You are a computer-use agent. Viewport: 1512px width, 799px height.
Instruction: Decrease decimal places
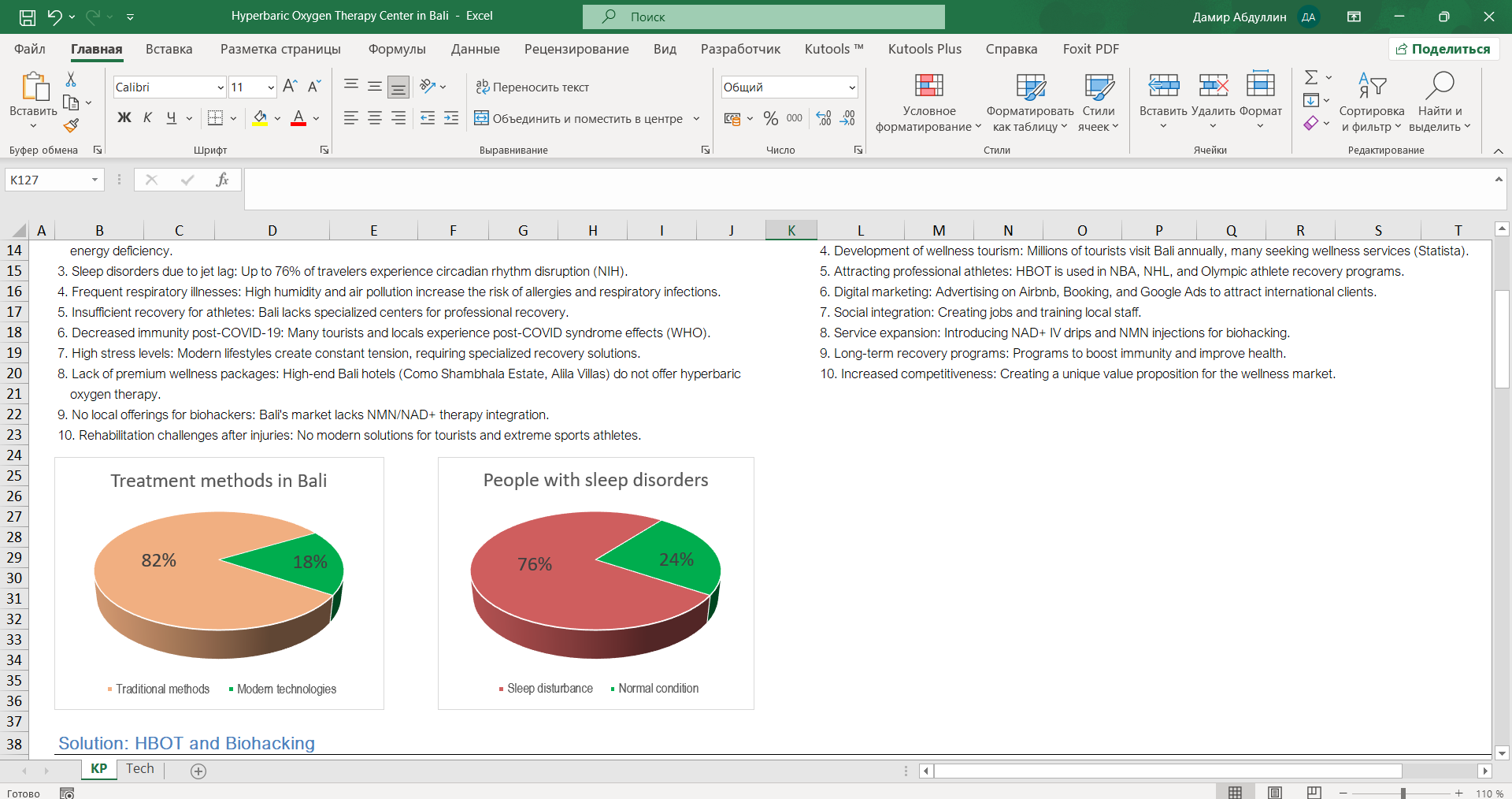[x=847, y=118]
